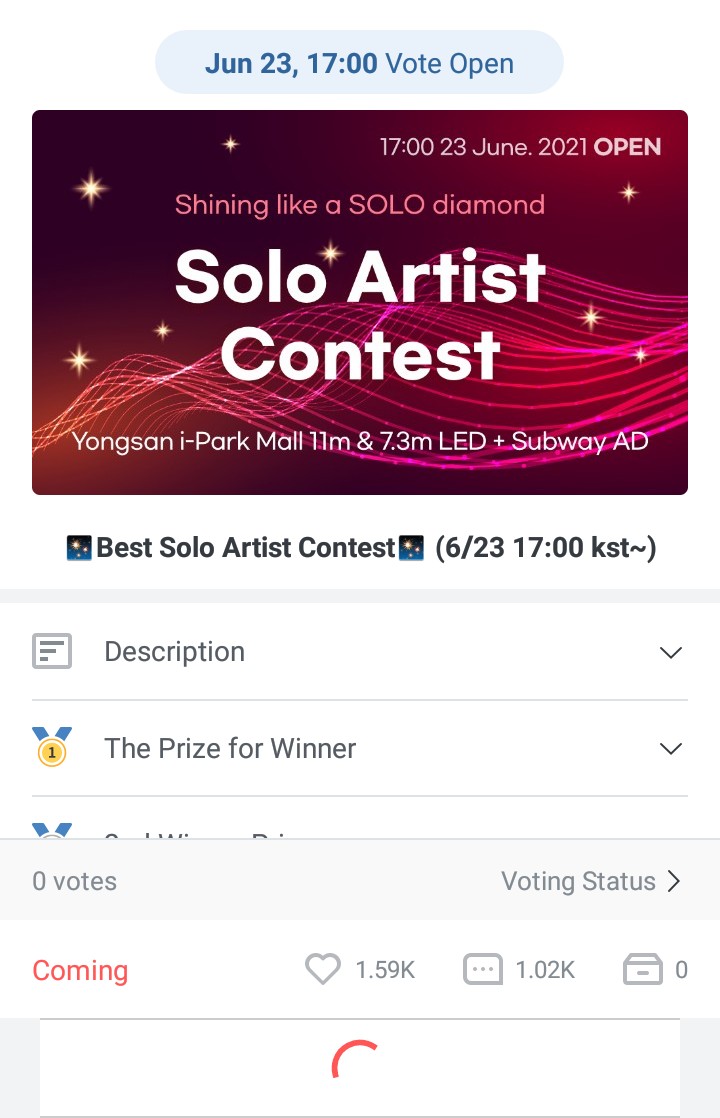
Task: Click the Description document icon
Action: [52, 652]
